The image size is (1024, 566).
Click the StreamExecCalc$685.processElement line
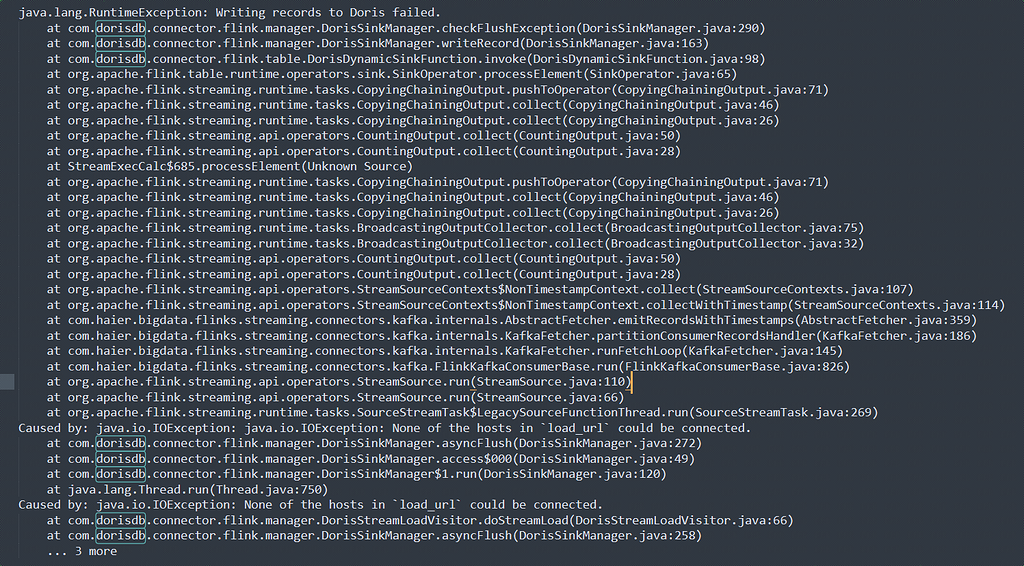pos(230,166)
